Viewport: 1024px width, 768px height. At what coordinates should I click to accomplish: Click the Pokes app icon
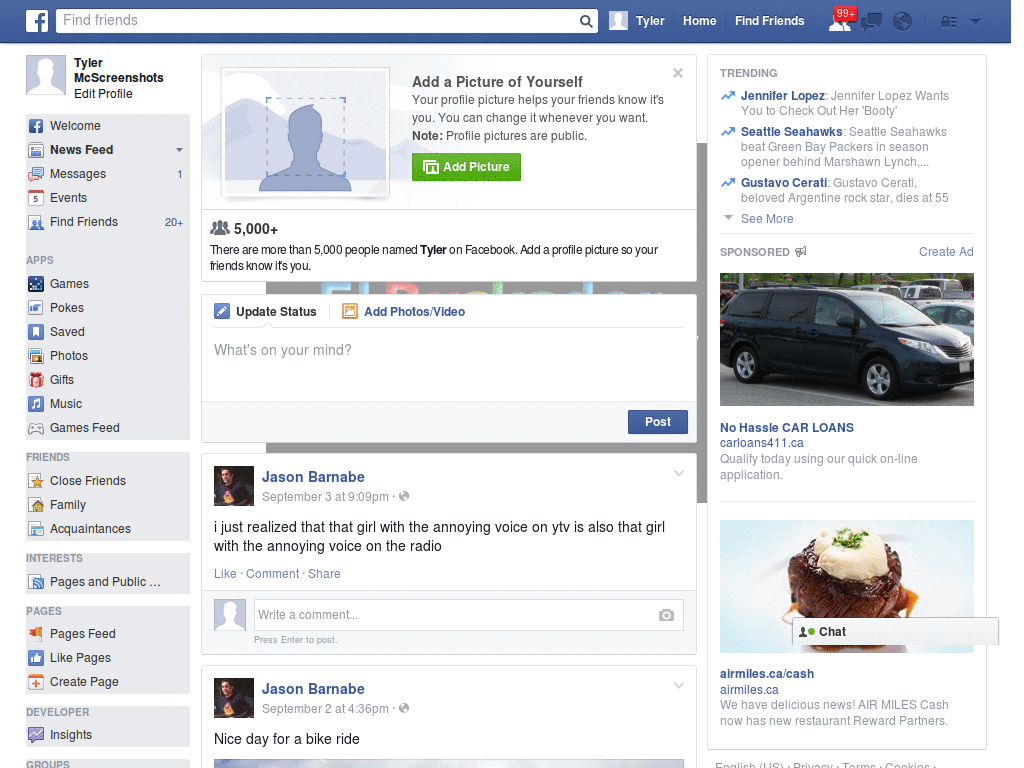point(36,308)
